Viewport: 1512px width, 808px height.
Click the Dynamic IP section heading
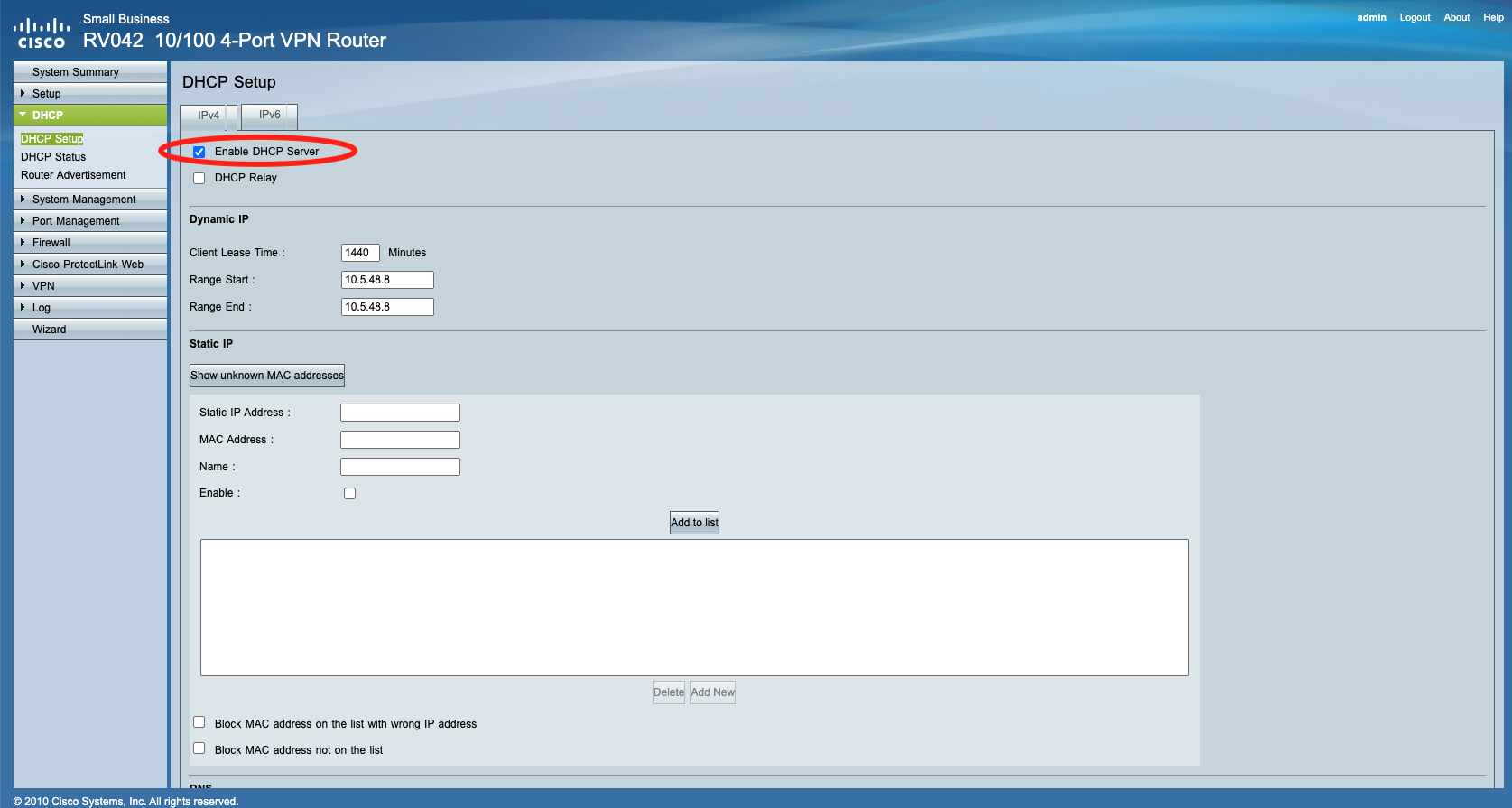coord(219,219)
